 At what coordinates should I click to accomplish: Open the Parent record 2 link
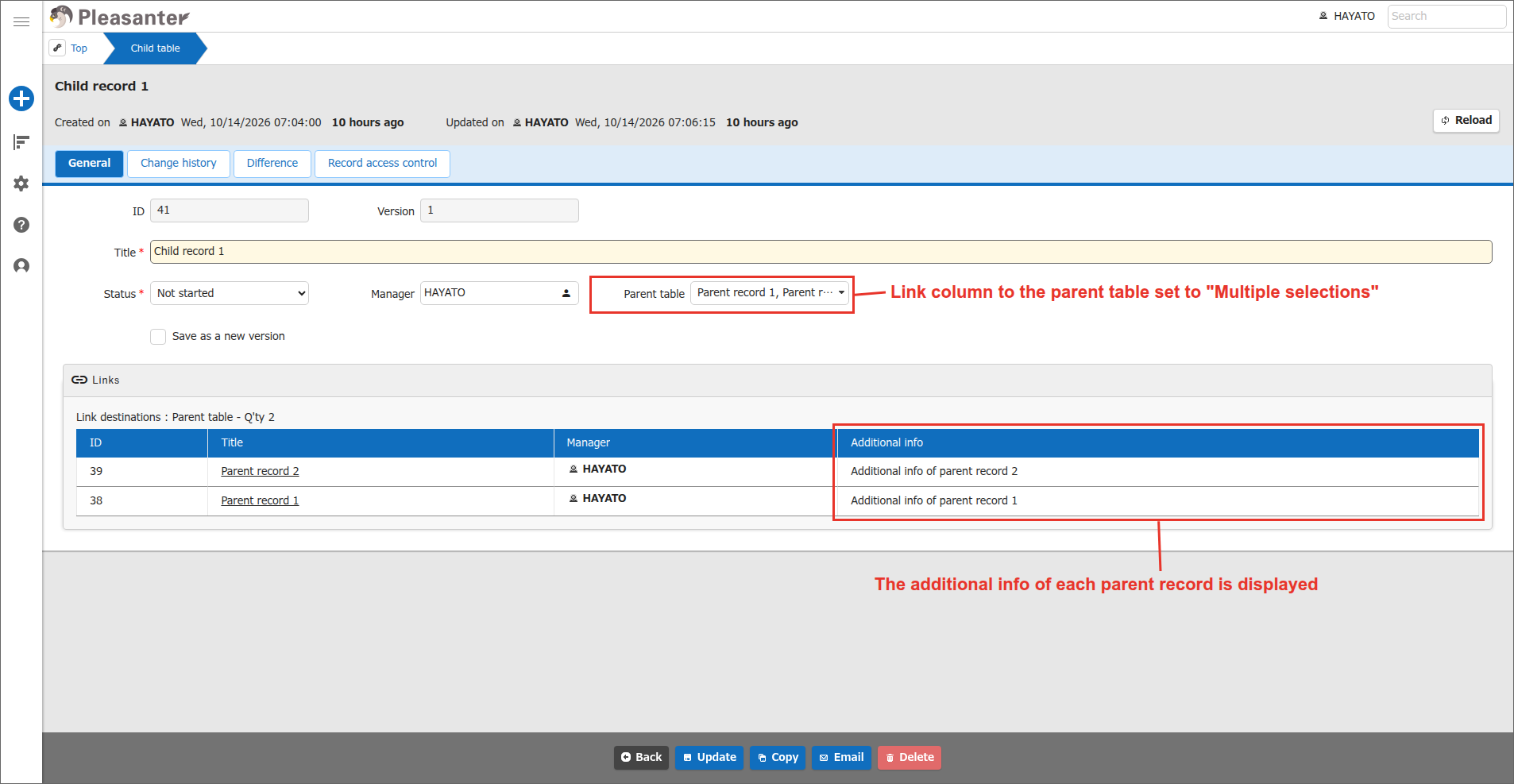(x=260, y=472)
